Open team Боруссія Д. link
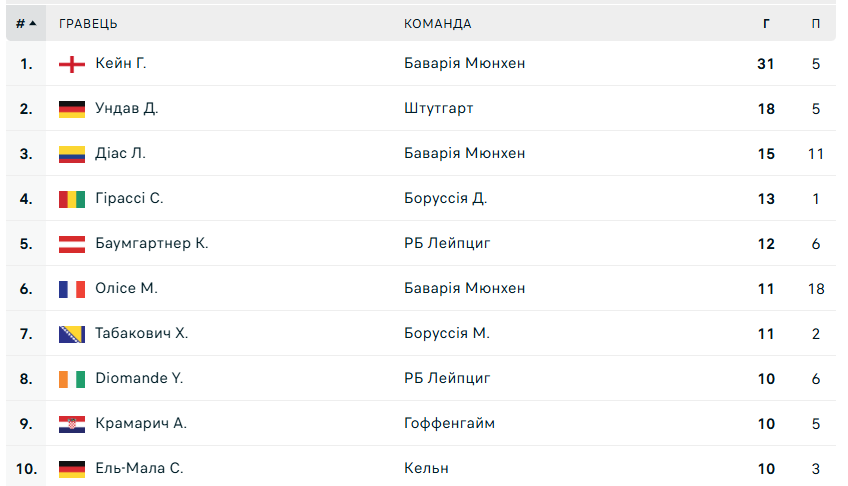The height and width of the screenshot is (486, 848). click(446, 198)
